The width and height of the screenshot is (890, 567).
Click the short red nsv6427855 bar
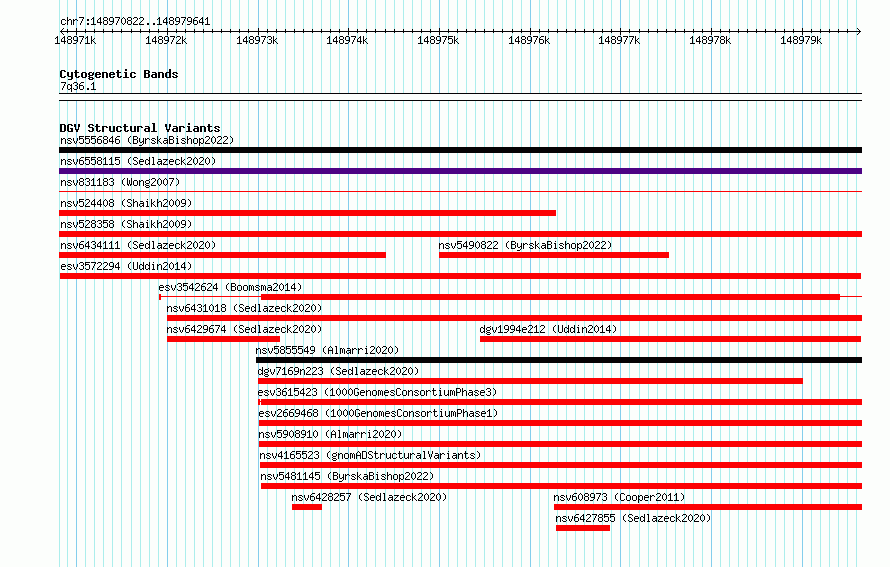(x=583, y=528)
